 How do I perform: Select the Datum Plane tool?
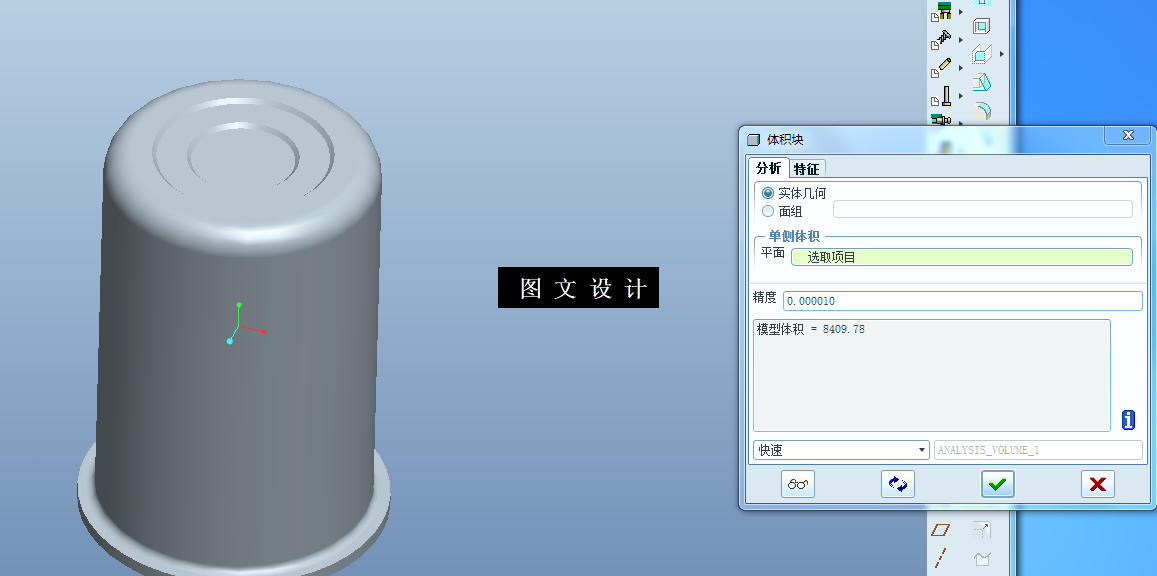click(940, 530)
